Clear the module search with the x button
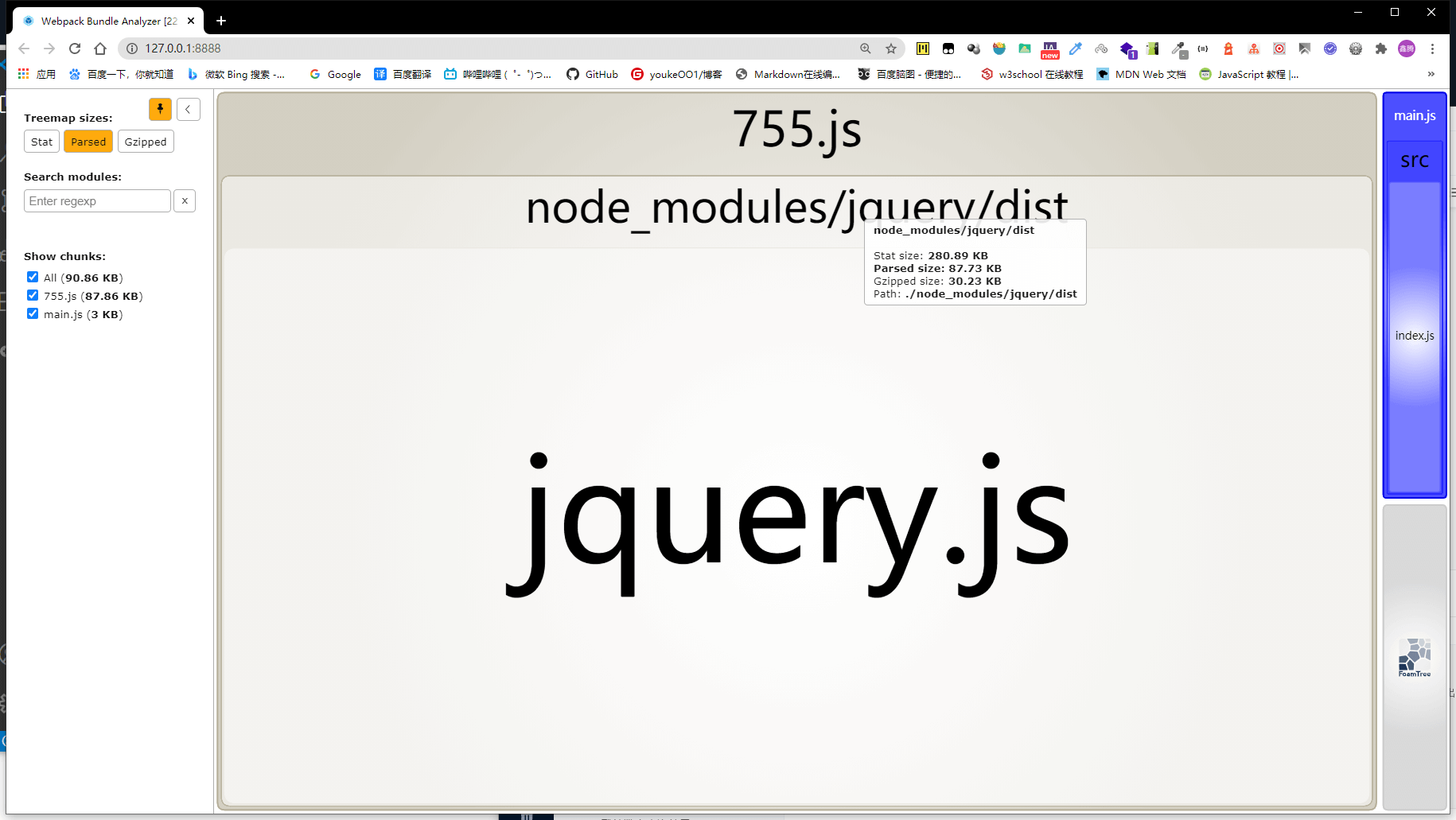 coord(185,200)
